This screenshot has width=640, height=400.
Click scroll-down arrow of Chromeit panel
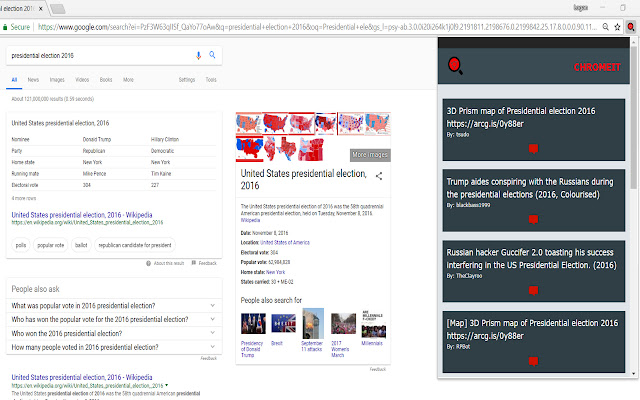(x=633, y=373)
